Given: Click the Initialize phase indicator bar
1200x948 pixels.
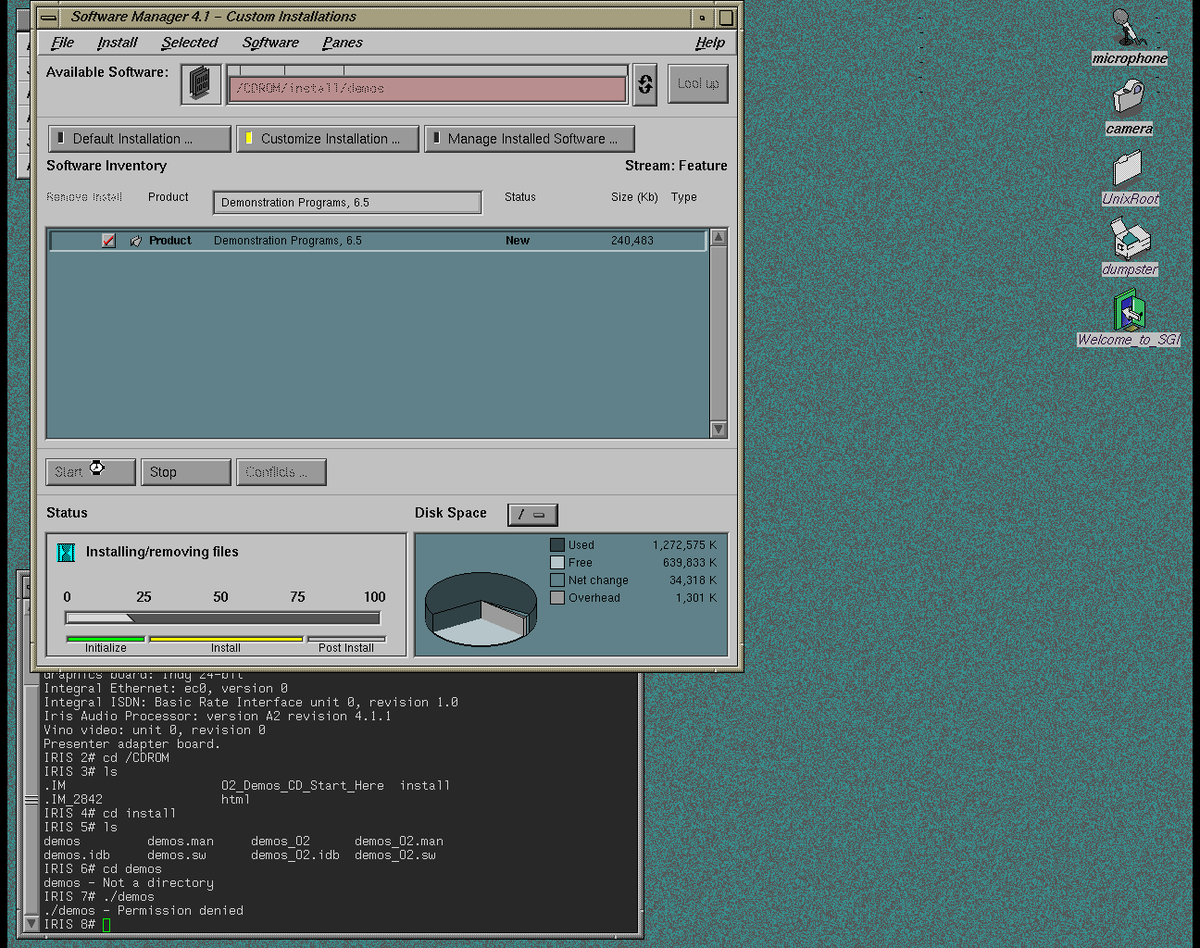Looking at the screenshot, I should tap(105, 639).
